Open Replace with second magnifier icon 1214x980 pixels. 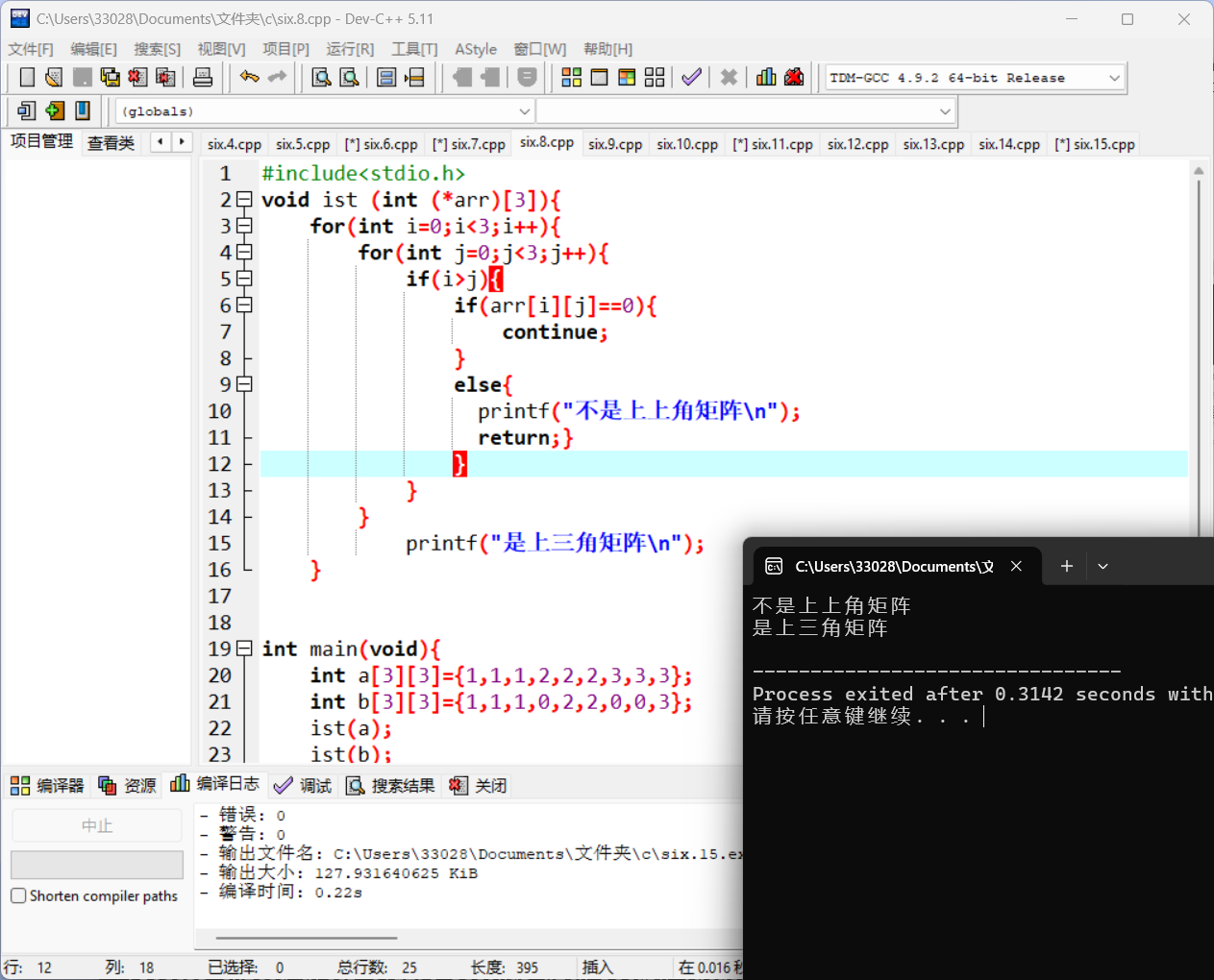pos(350,77)
